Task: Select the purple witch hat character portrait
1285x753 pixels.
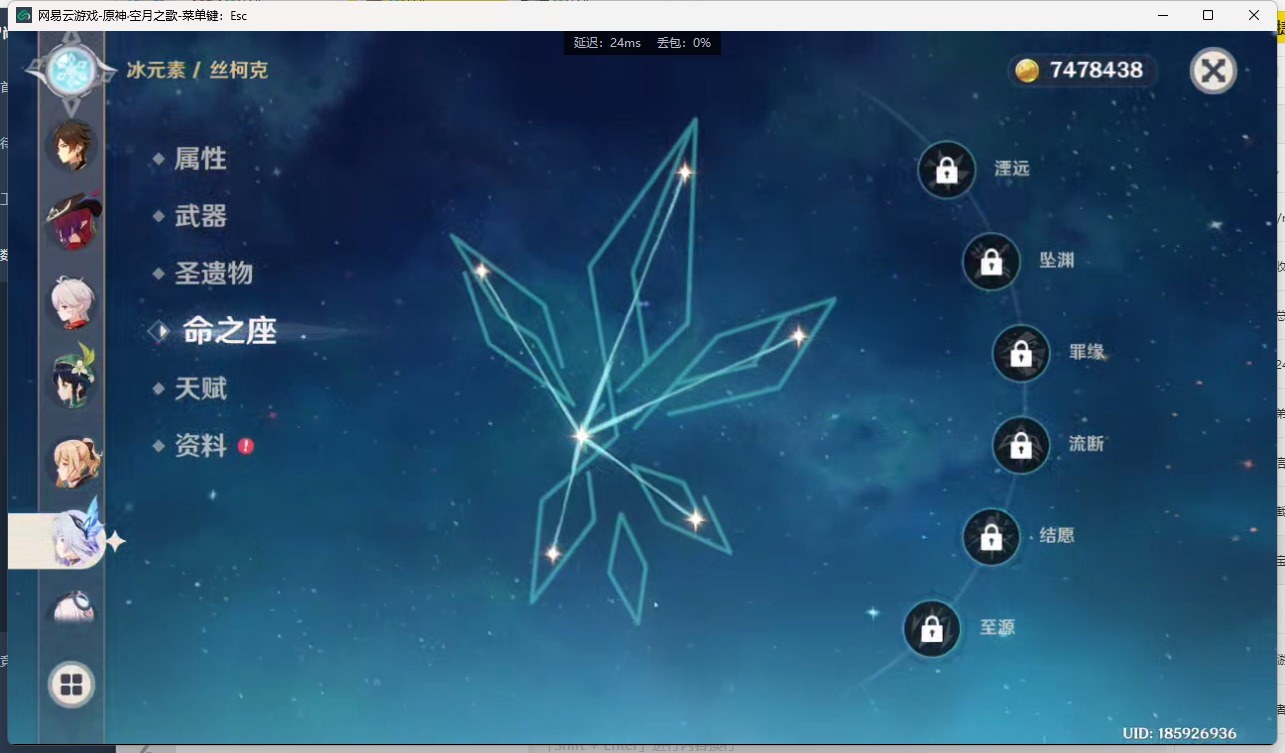Action: click(x=74, y=219)
